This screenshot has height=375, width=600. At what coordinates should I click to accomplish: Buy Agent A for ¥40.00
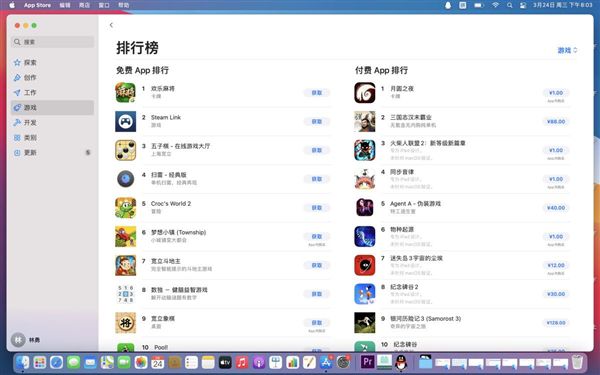tap(556, 208)
